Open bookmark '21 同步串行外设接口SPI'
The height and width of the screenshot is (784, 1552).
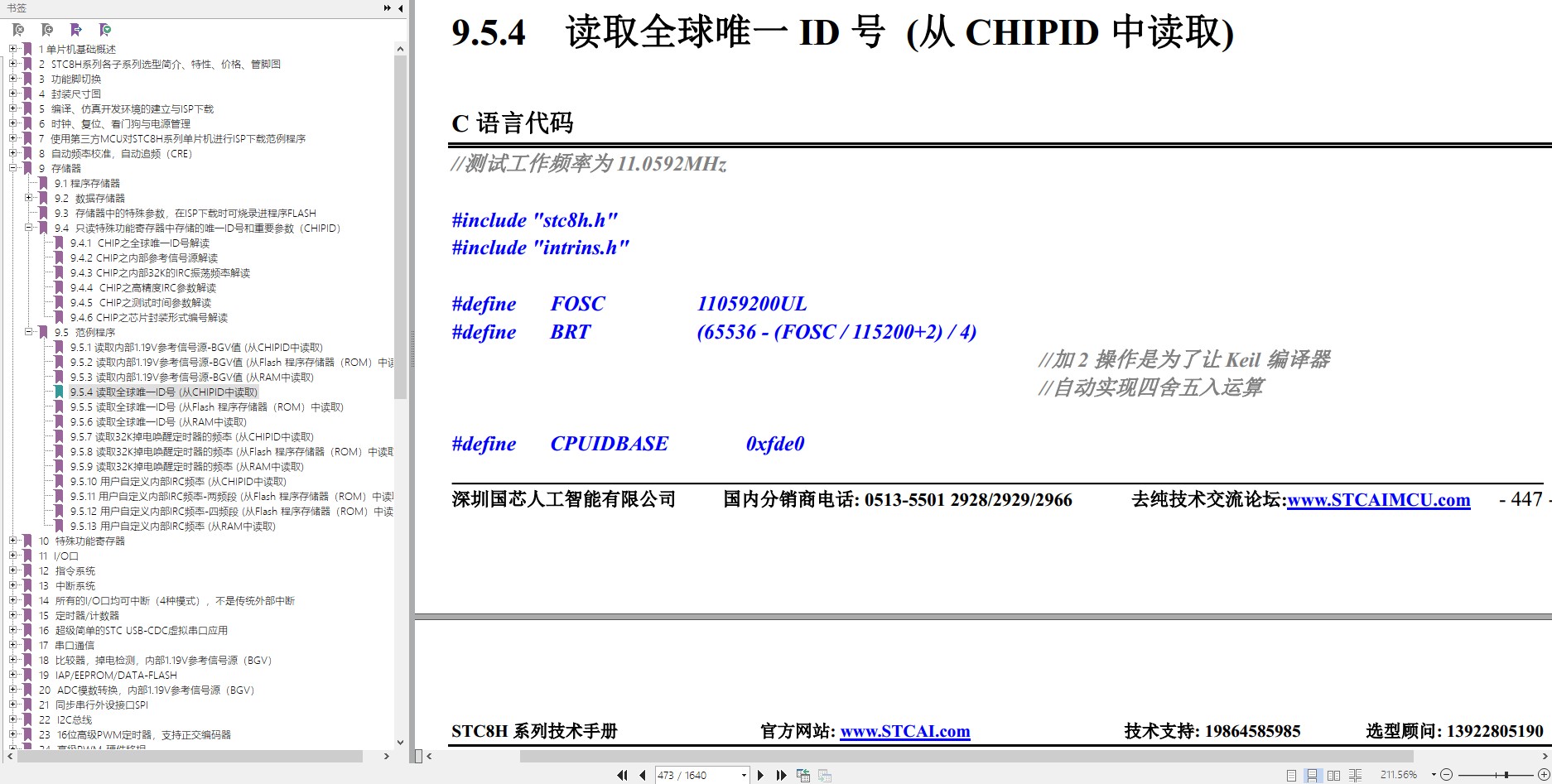click(x=93, y=705)
